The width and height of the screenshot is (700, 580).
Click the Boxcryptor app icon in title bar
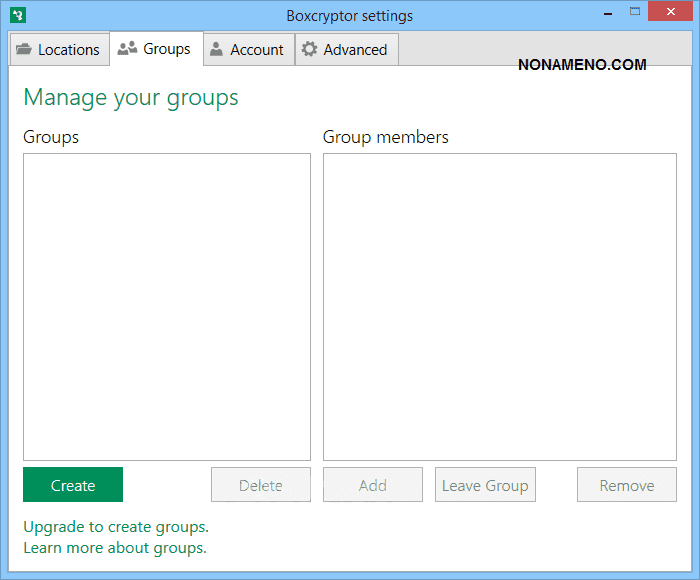point(17,15)
